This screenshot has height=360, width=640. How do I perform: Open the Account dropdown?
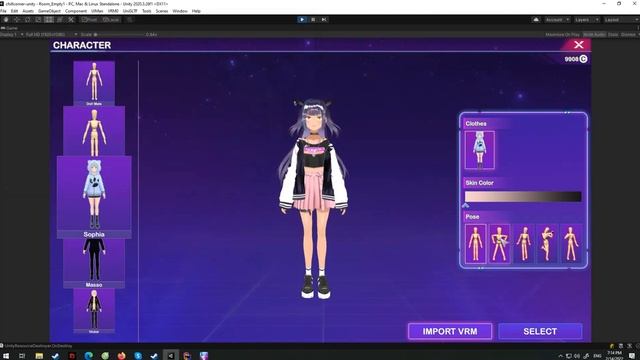[557, 20]
